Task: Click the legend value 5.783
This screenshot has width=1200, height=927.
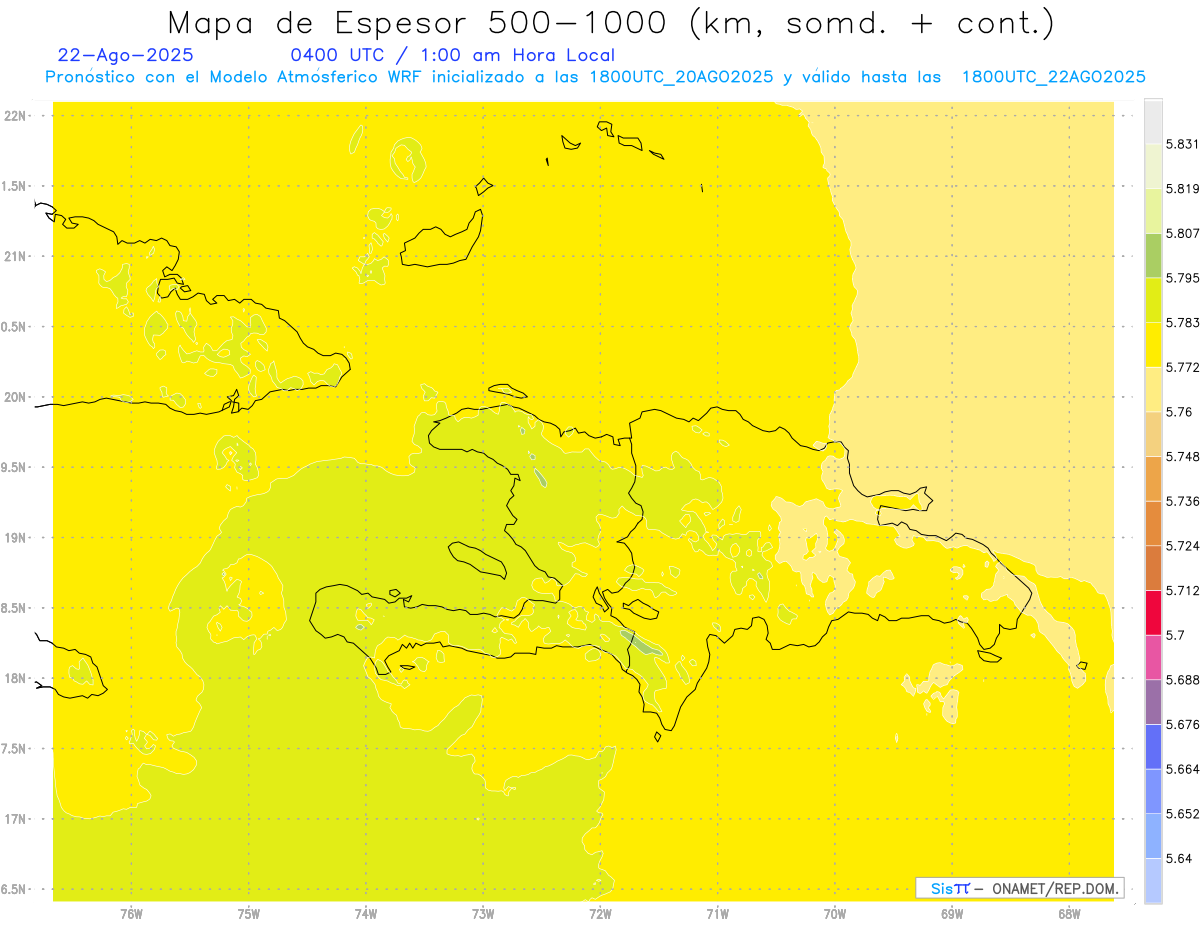Action: click(x=1182, y=322)
